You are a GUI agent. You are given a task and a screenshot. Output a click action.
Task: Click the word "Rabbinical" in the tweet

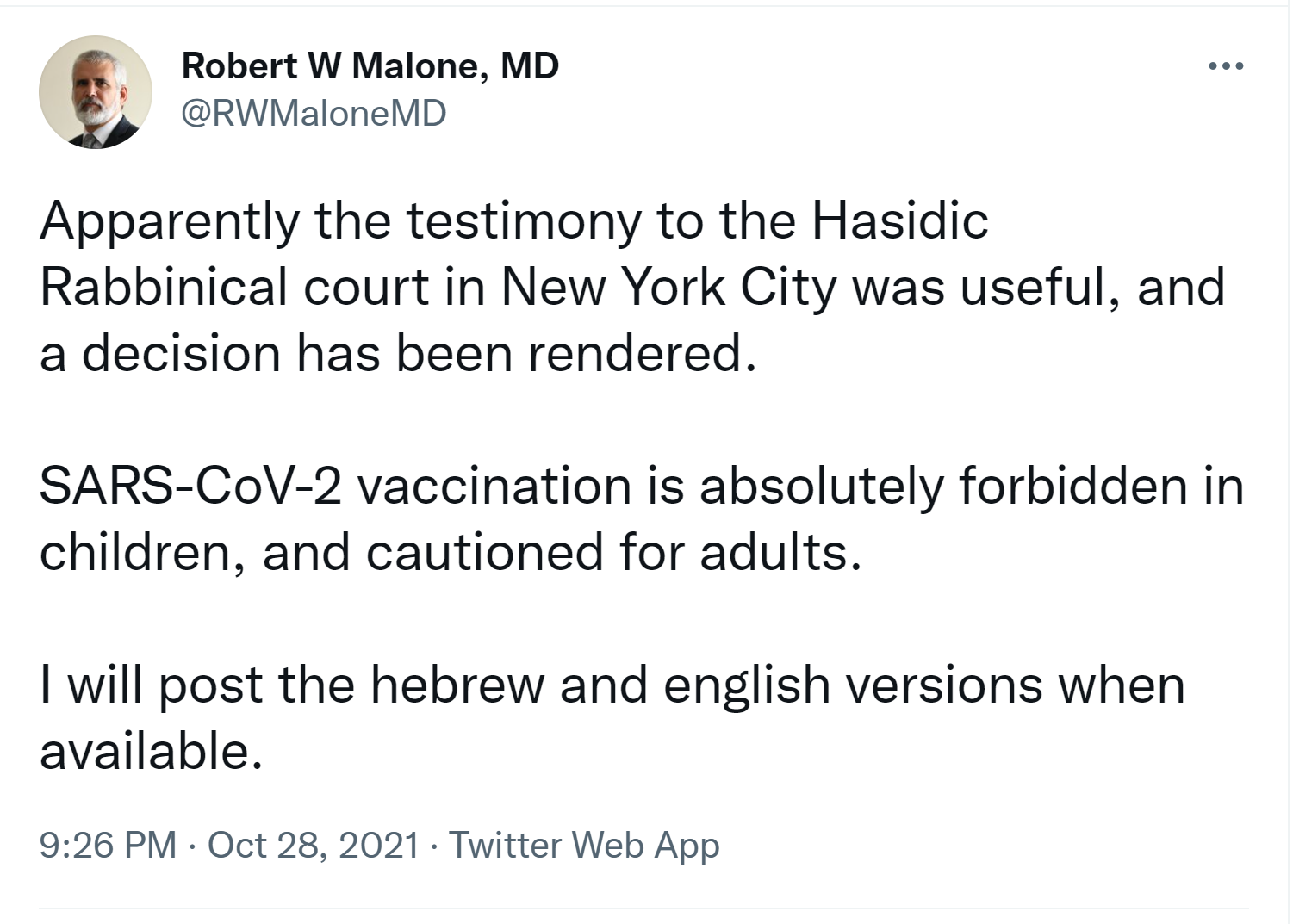coord(164,287)
